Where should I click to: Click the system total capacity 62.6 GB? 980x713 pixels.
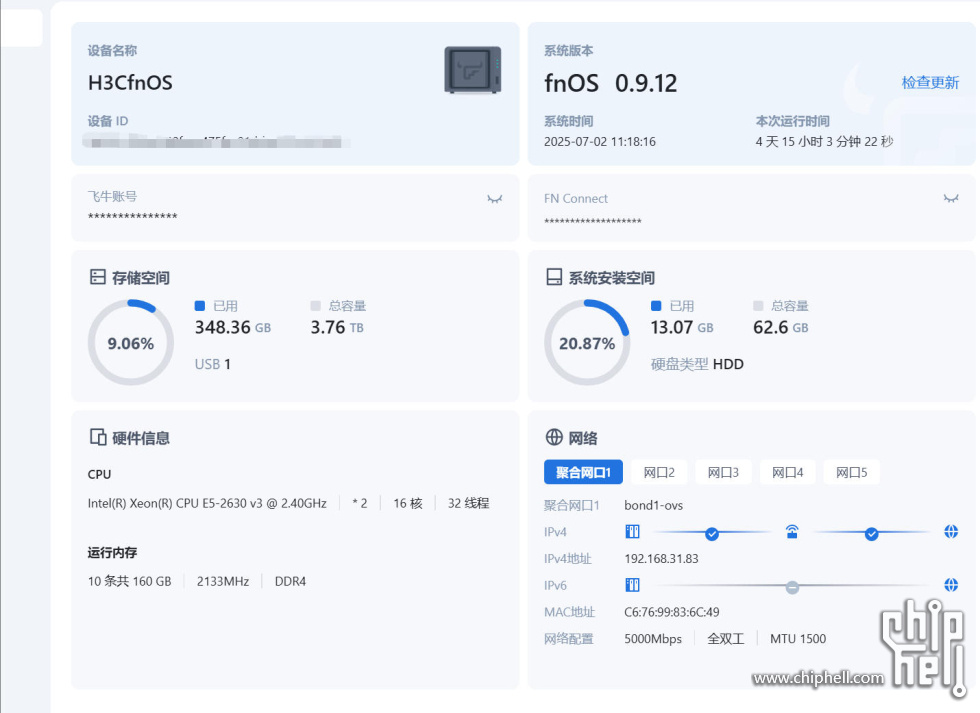781,327
